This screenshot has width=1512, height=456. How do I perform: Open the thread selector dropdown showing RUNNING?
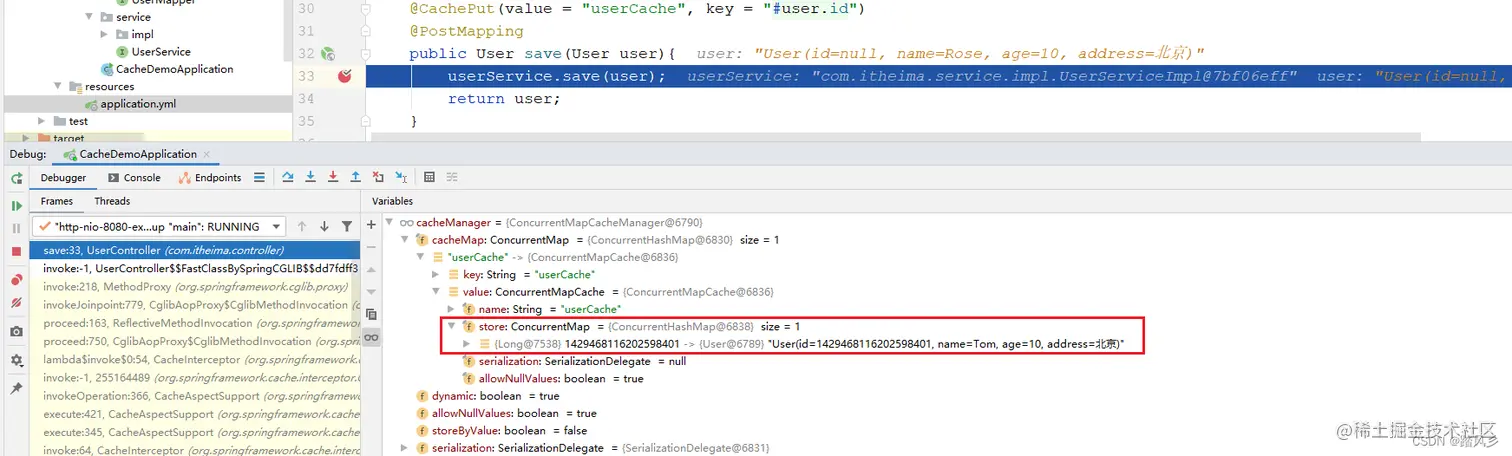click(160, 227)
